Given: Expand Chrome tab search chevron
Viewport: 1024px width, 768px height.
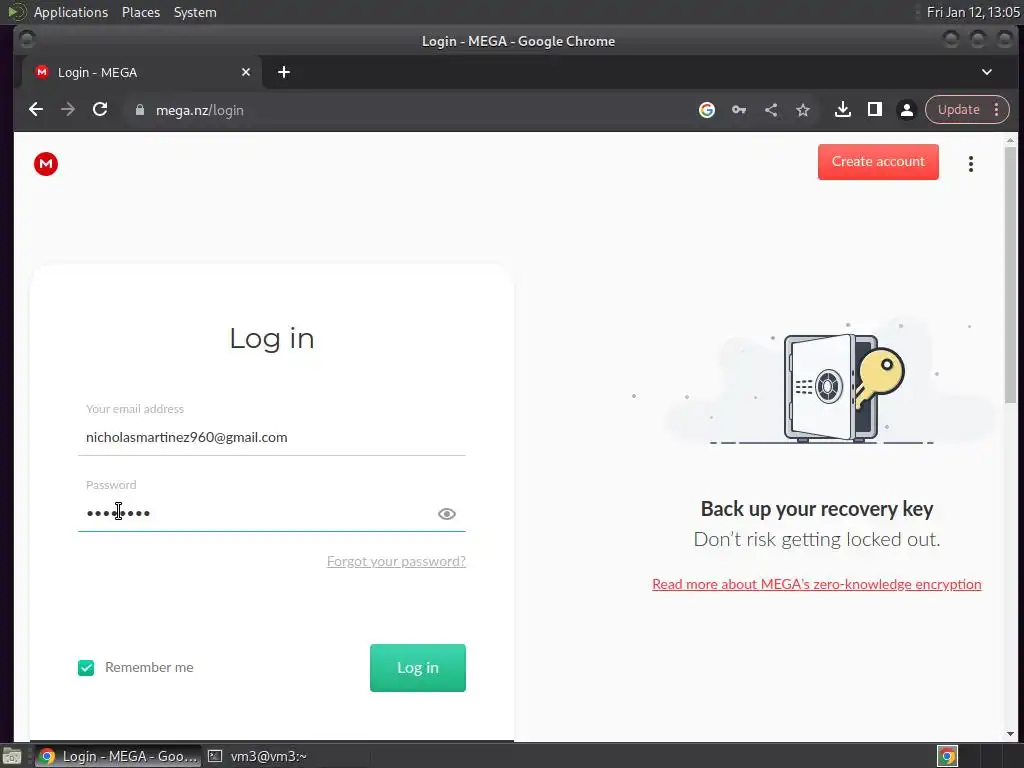Looking at the screenshot, I should tap(987, 72).
